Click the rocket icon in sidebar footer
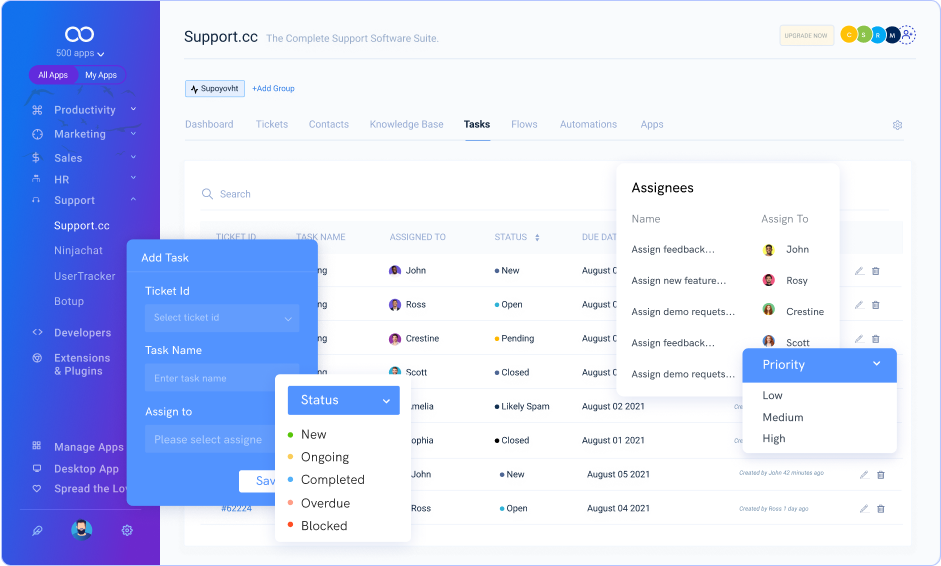Viewport: 941px width, 566px height. [37, 530]
